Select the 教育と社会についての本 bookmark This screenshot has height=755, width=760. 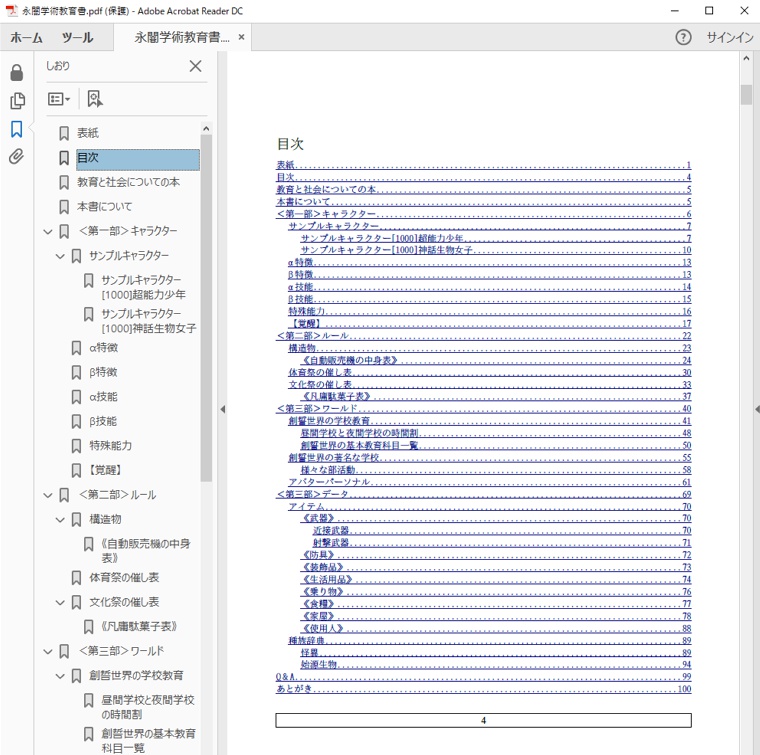tap(128, 182)
